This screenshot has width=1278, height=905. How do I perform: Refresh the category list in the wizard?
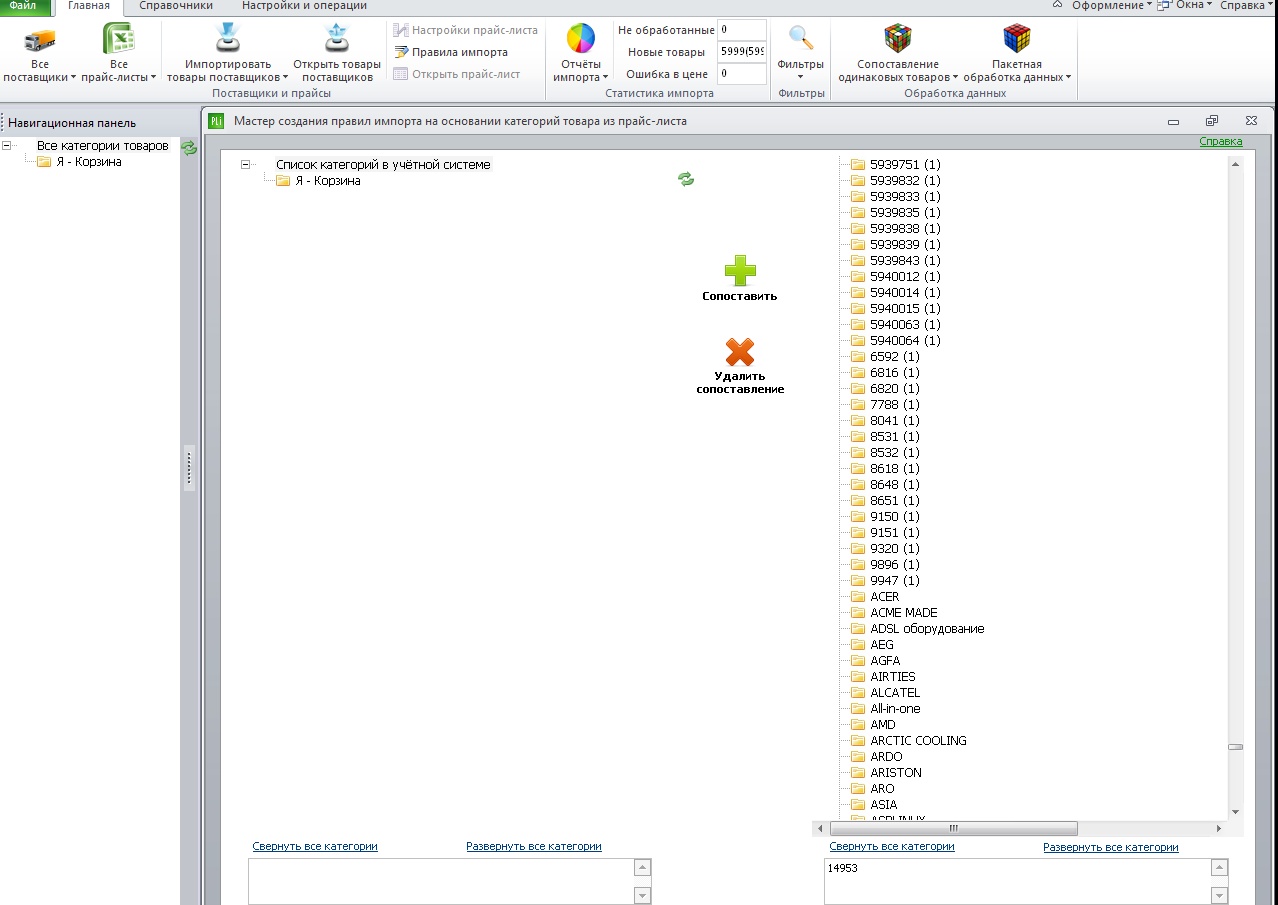(x=686, y=179)
